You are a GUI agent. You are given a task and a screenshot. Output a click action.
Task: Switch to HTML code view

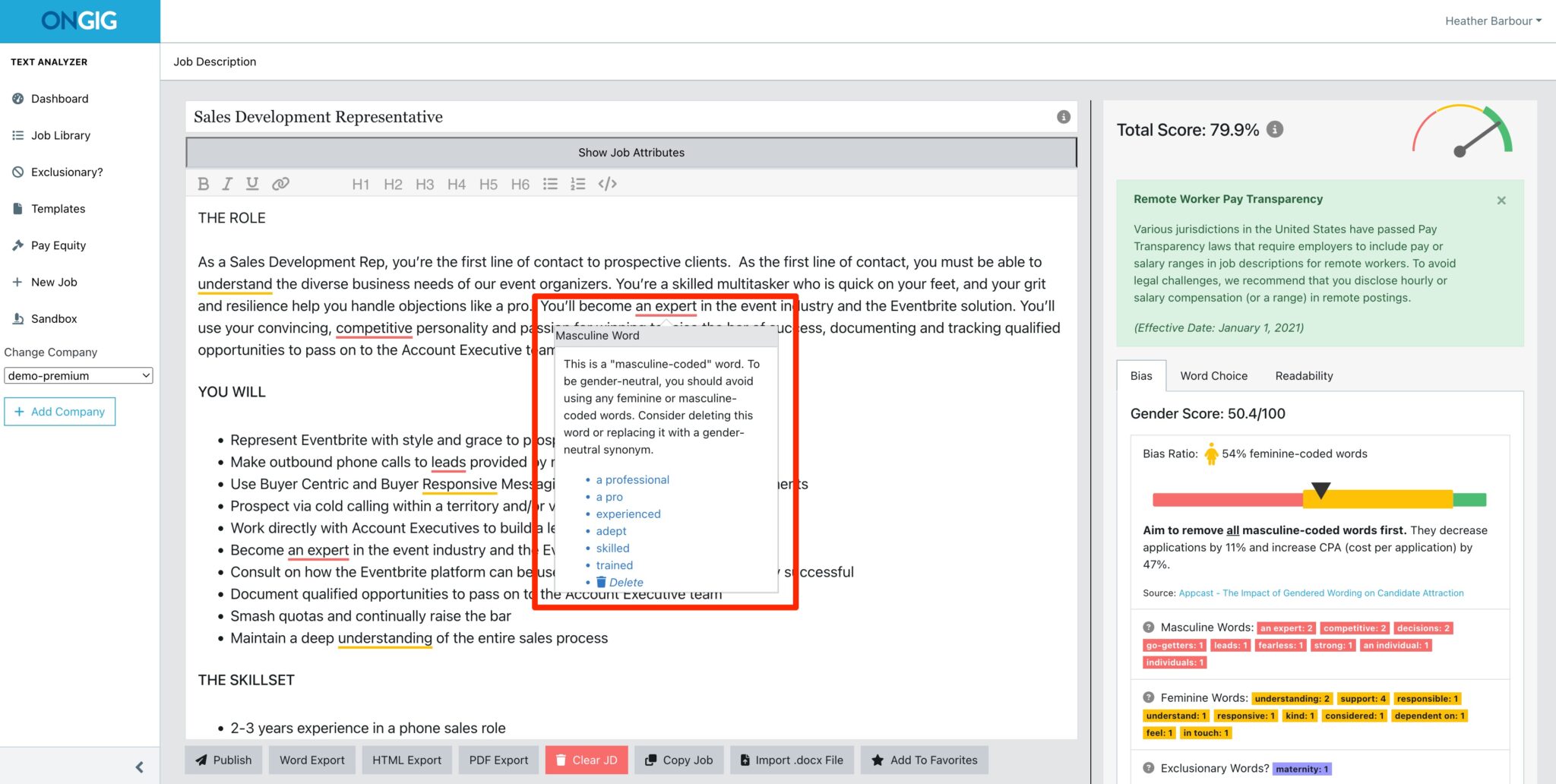[608, 183]
